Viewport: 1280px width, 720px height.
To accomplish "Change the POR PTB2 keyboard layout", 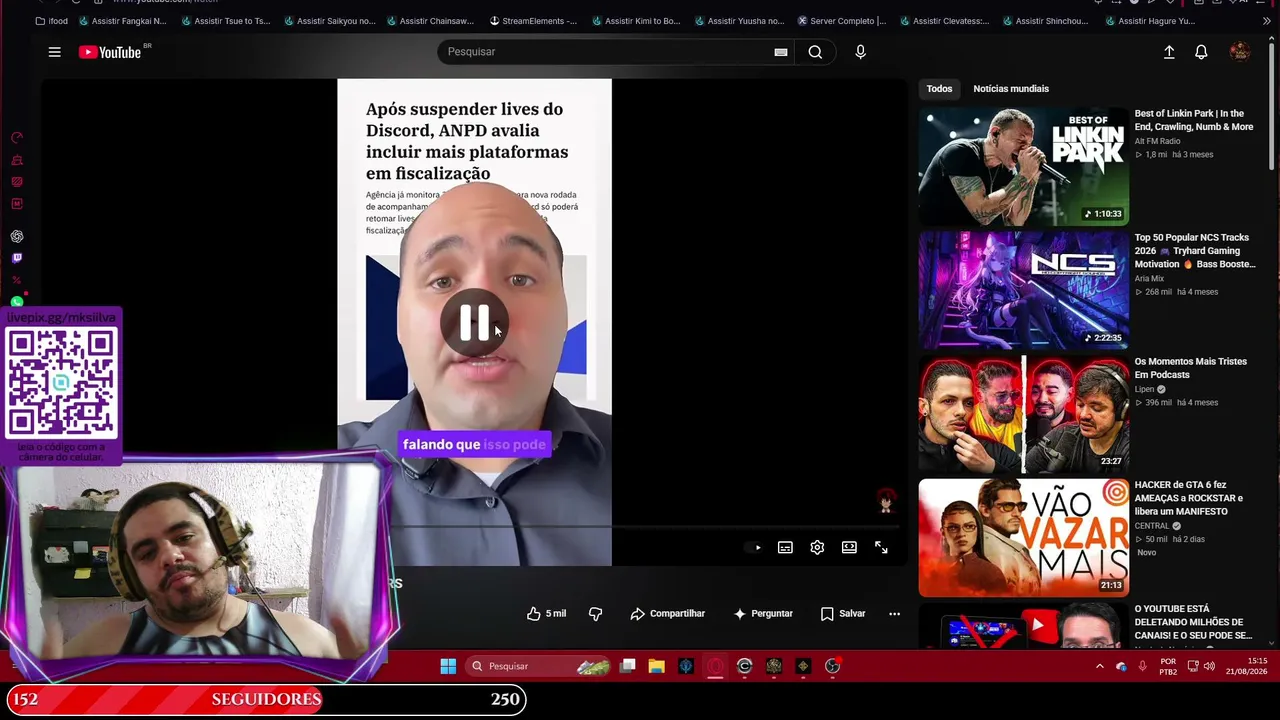I will [1168, 667].
